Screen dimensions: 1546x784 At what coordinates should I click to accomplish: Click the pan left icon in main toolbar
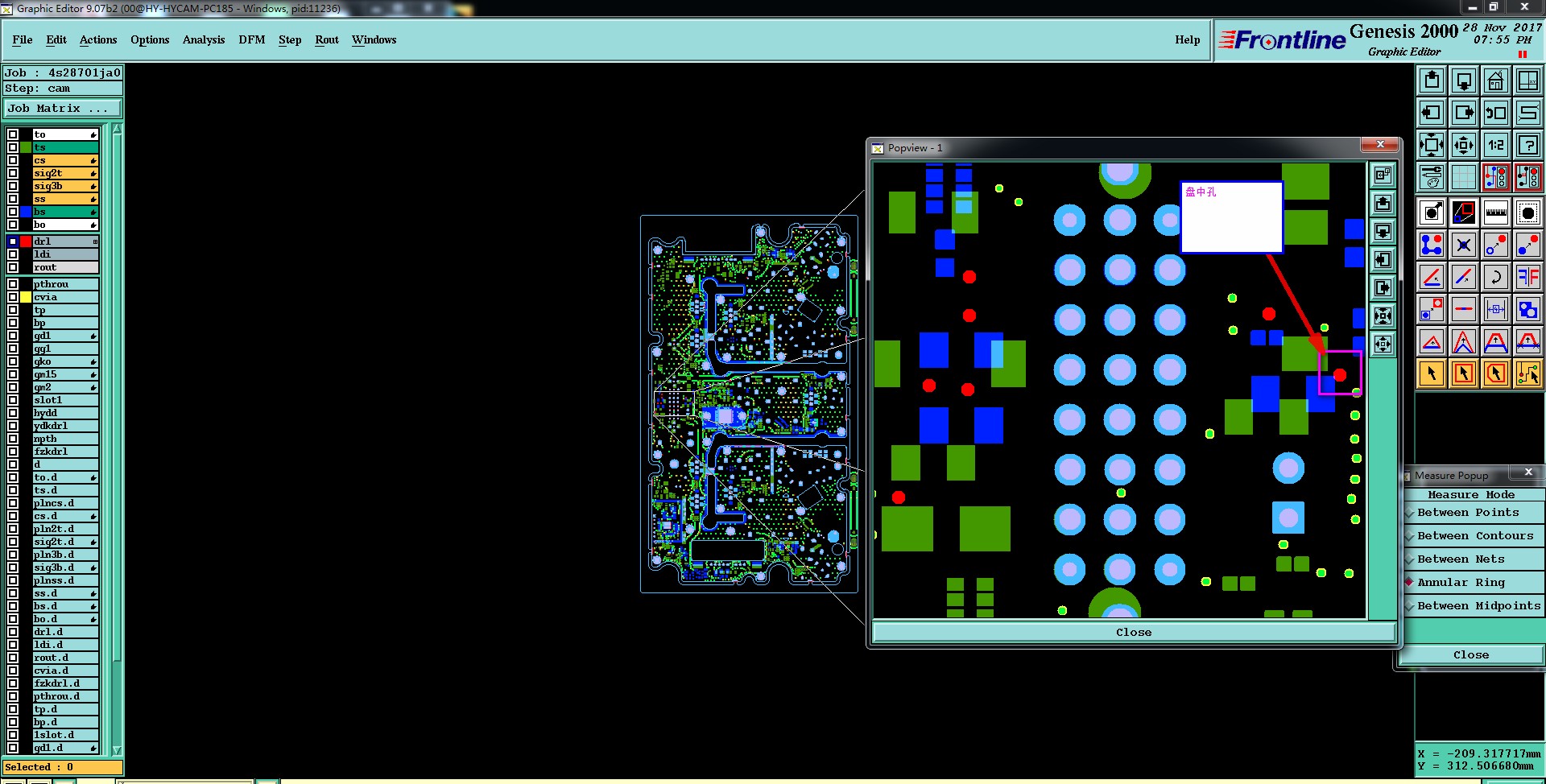1432,113
